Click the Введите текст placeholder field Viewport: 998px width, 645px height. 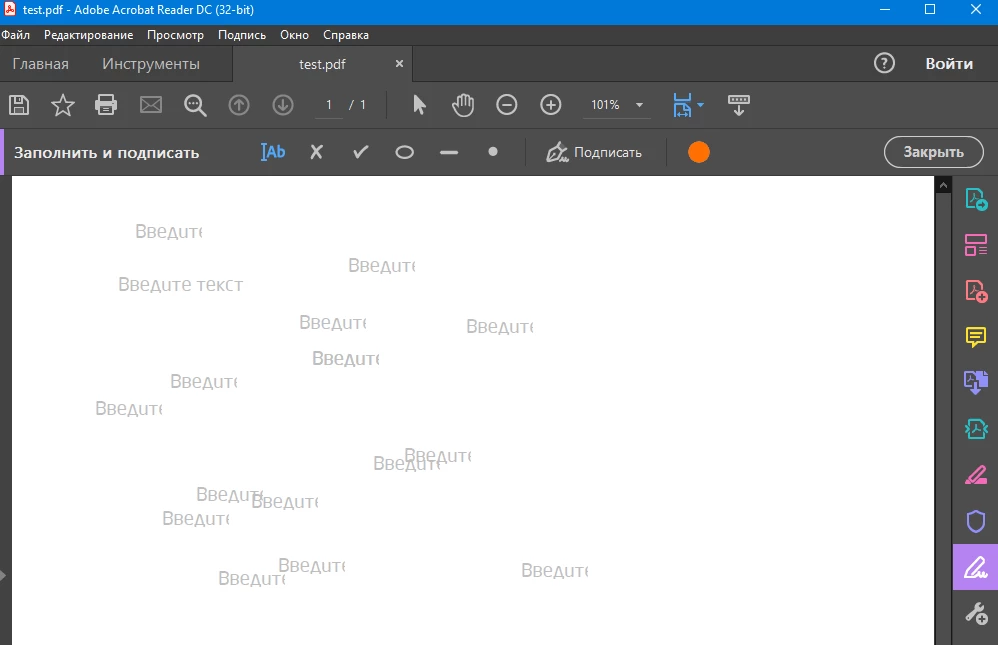click(x=181, y=285)
